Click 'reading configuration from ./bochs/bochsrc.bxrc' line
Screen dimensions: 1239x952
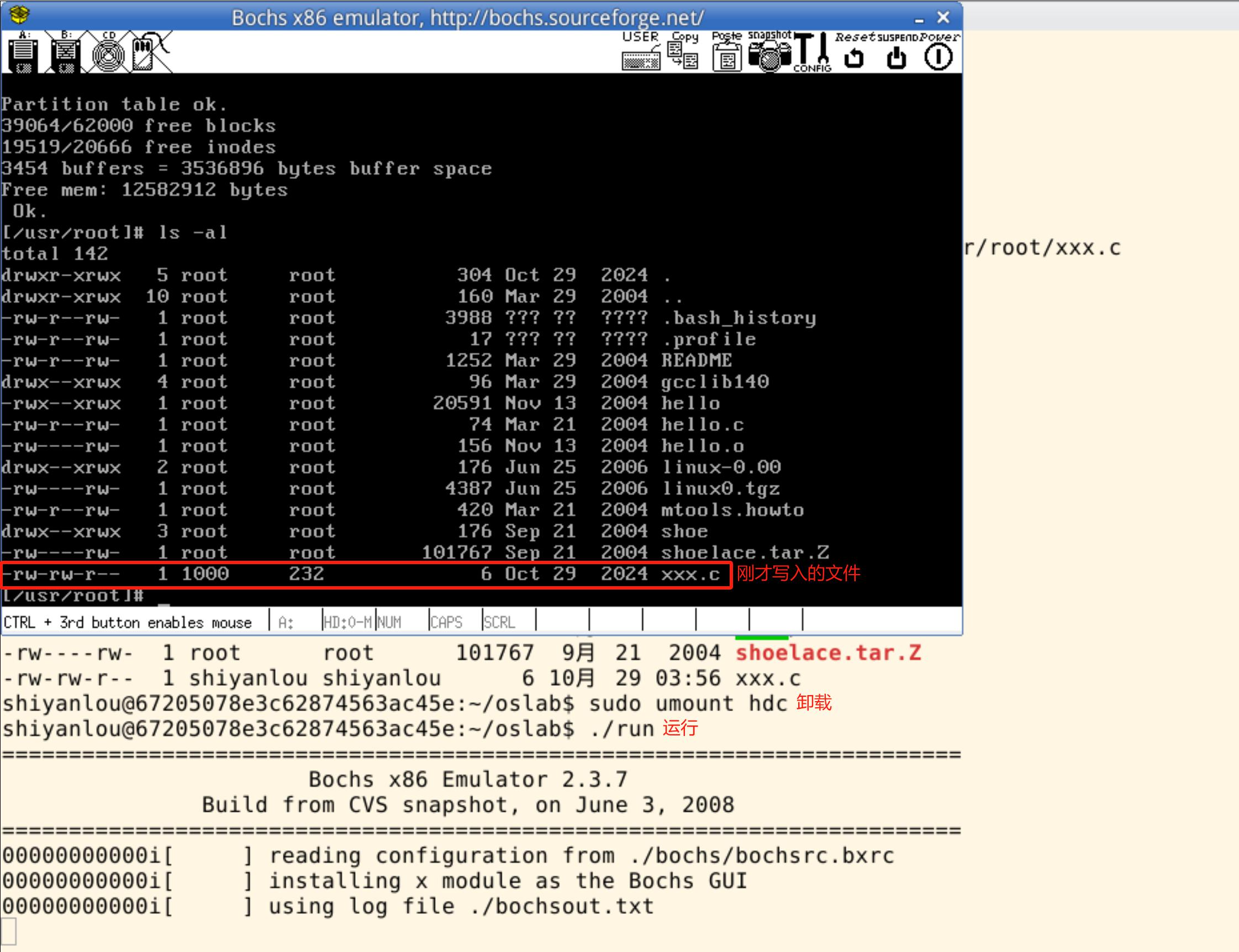coord(581,856)
